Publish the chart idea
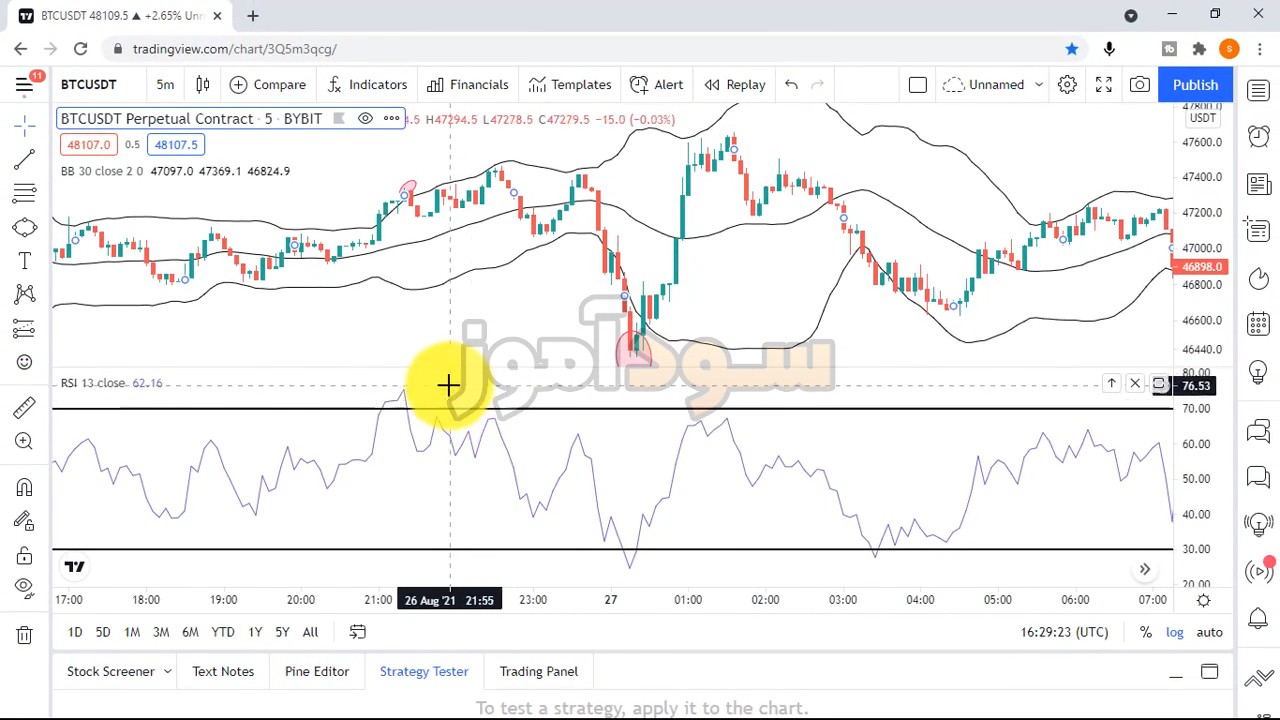1280x720 pixels. pyautogui.click(x=1195, y=85)
